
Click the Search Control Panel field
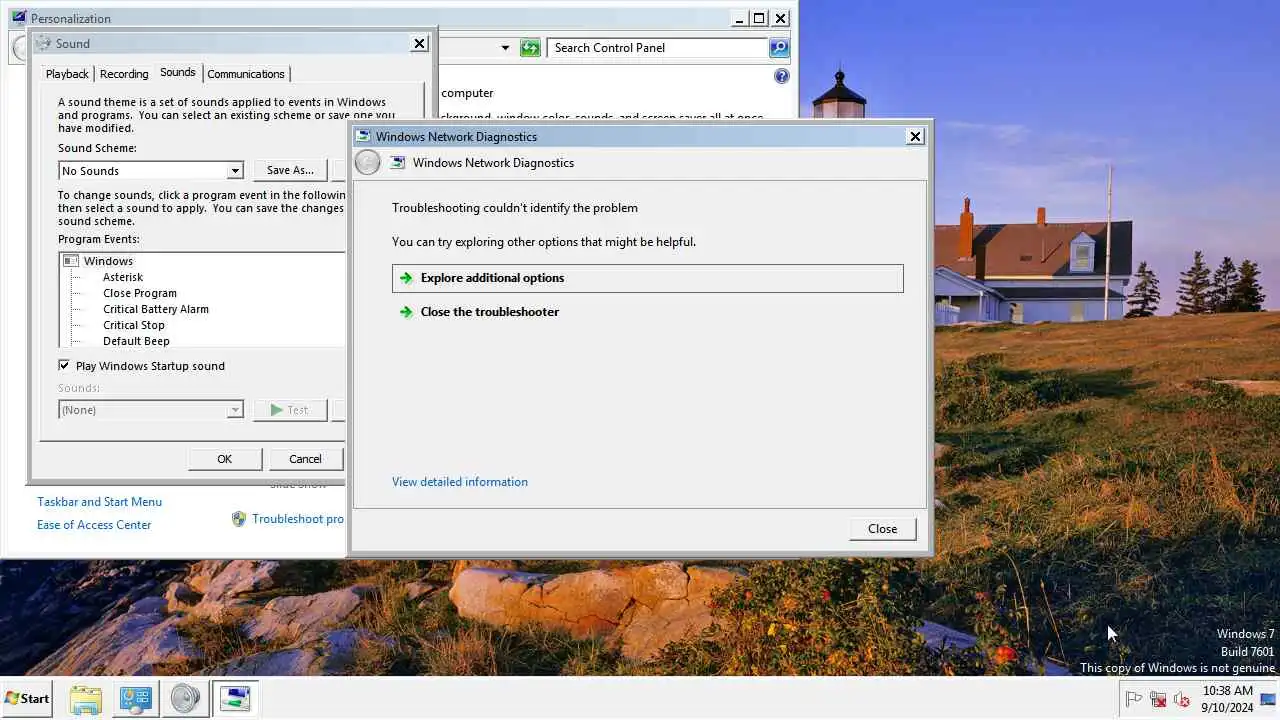pos(658,48)
